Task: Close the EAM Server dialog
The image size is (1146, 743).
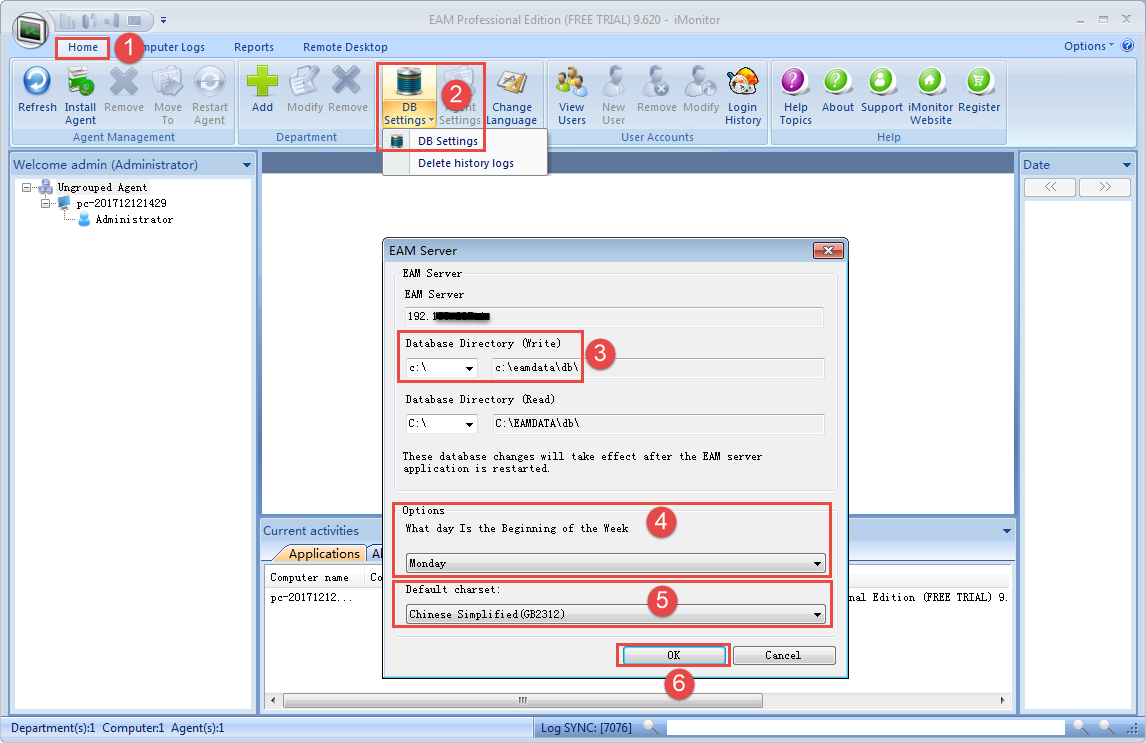Action: point(828,251)
